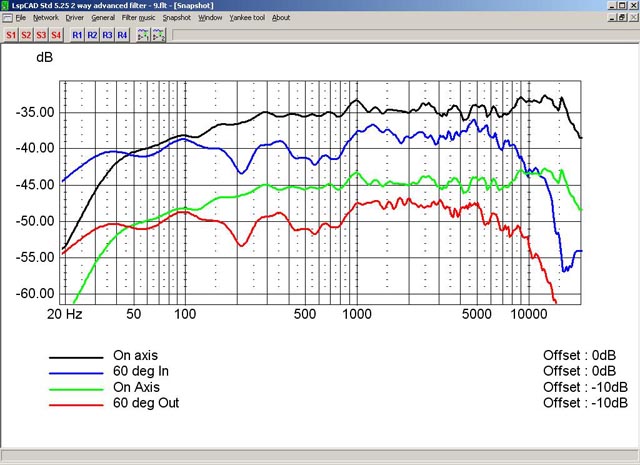Click the blue legend line sample
Image resolution: width=640 pixels, height=465 pixels.
76,373
